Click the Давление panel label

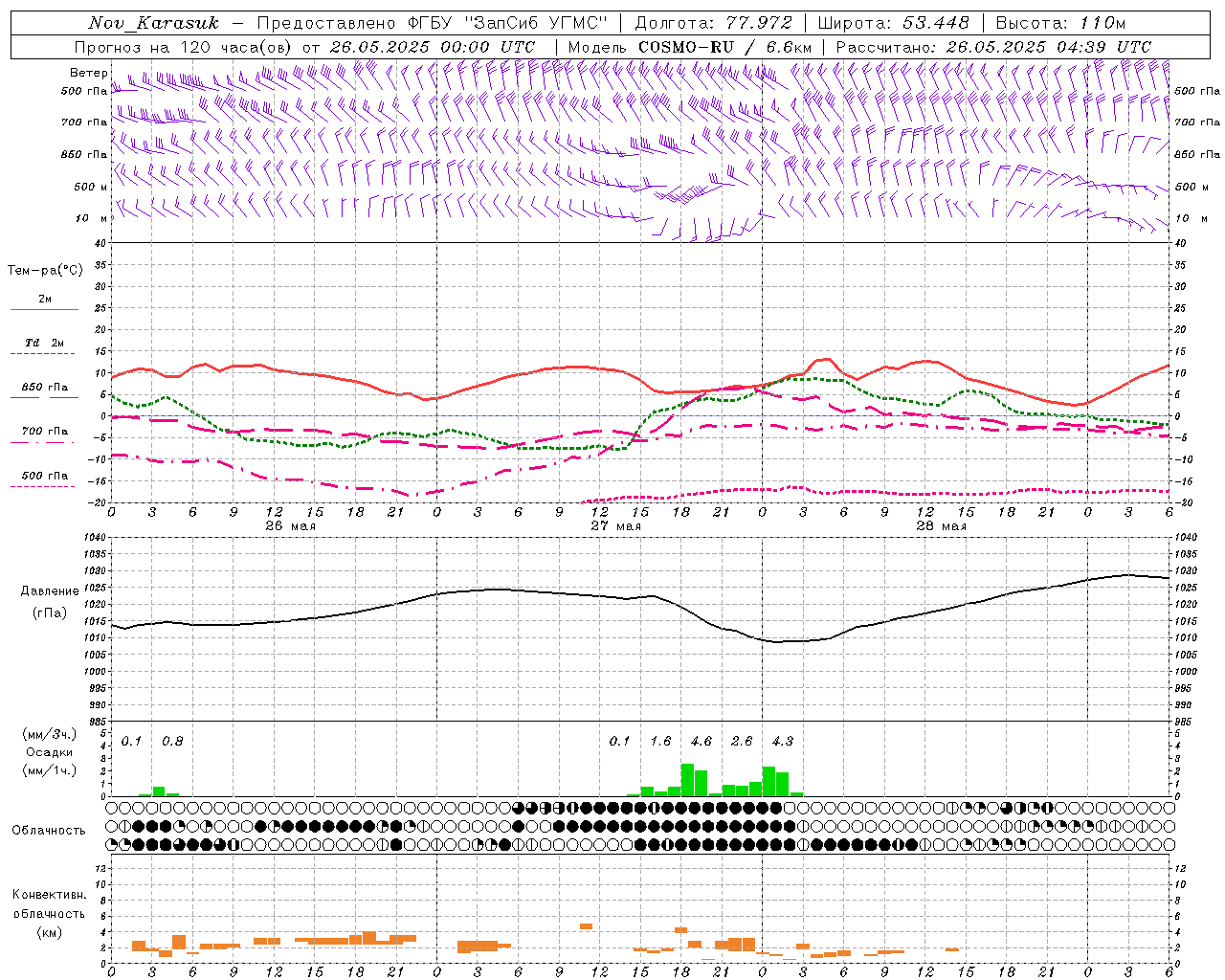50,591
